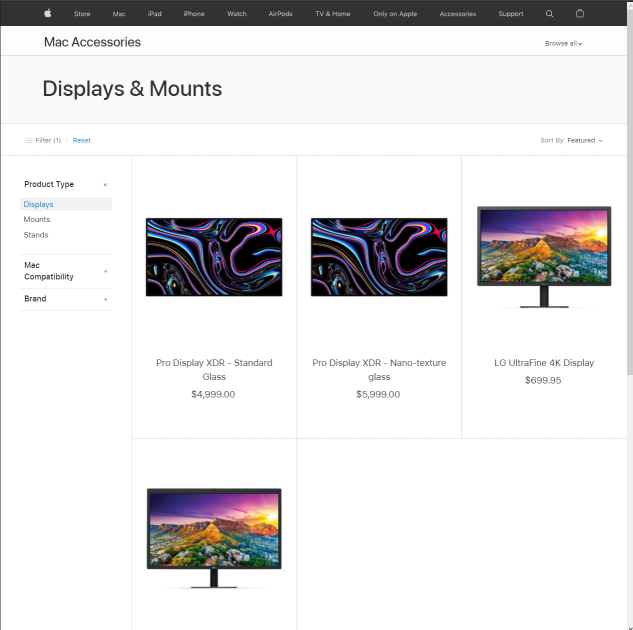633x630 pixels.
Task: Click the page vertical scrollbar
Action: pos(629,200)
